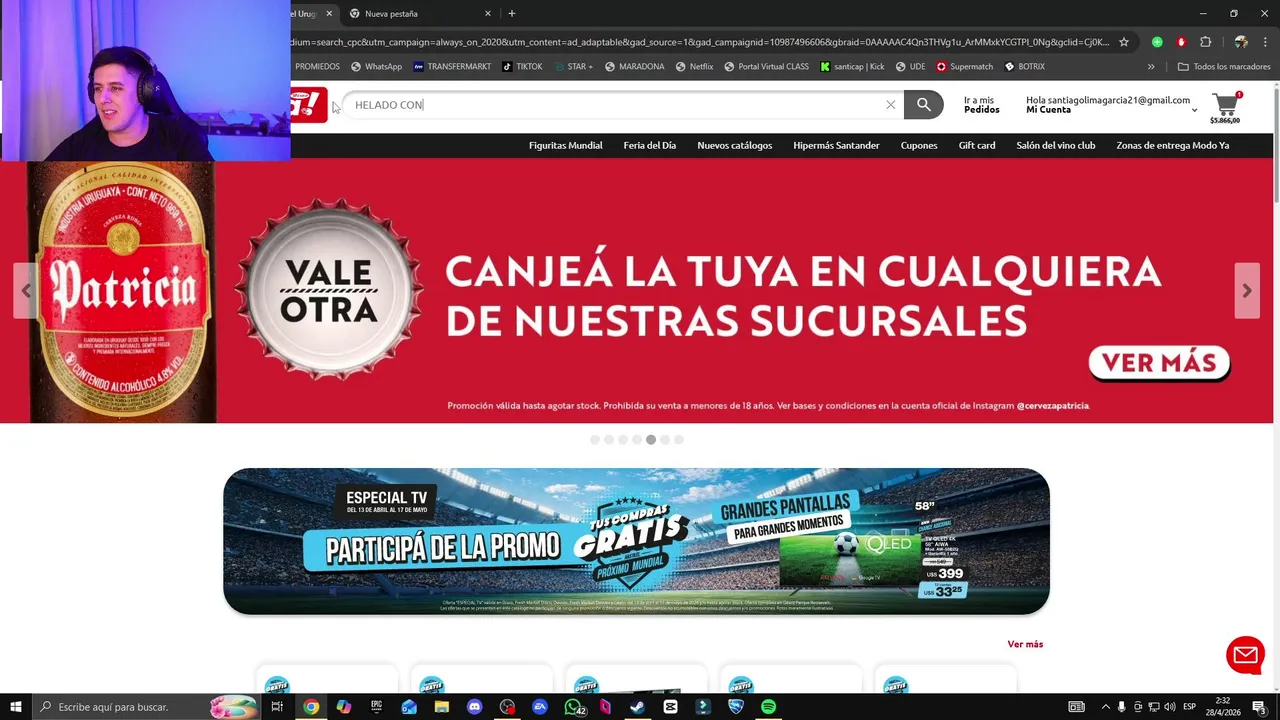Open the Especial TV promo banner
The width and height of the screenshot is (1280, 720).
point(636,541)
